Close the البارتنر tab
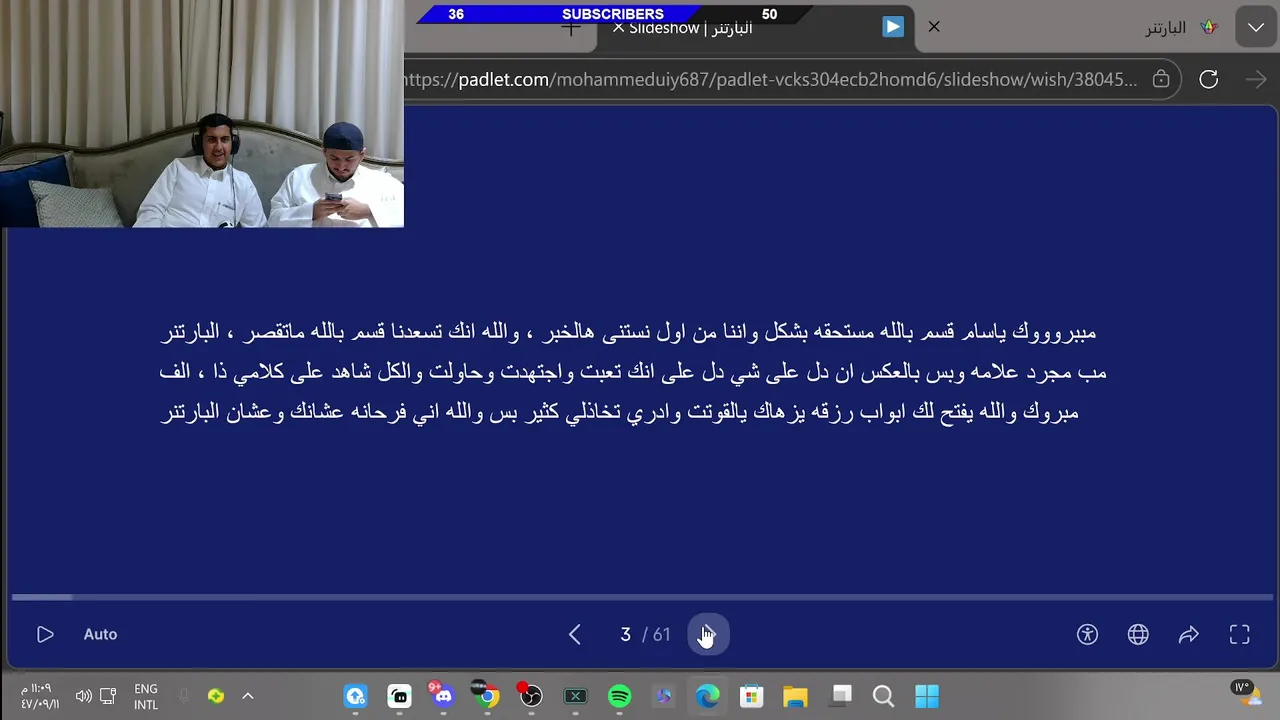The width and height of the screenshot is (1280, 720). 934,27
